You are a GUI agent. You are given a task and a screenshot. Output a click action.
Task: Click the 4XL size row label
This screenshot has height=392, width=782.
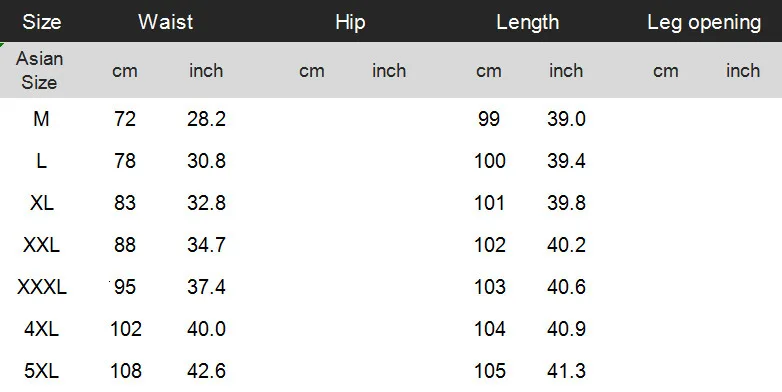tap(41, 329)
